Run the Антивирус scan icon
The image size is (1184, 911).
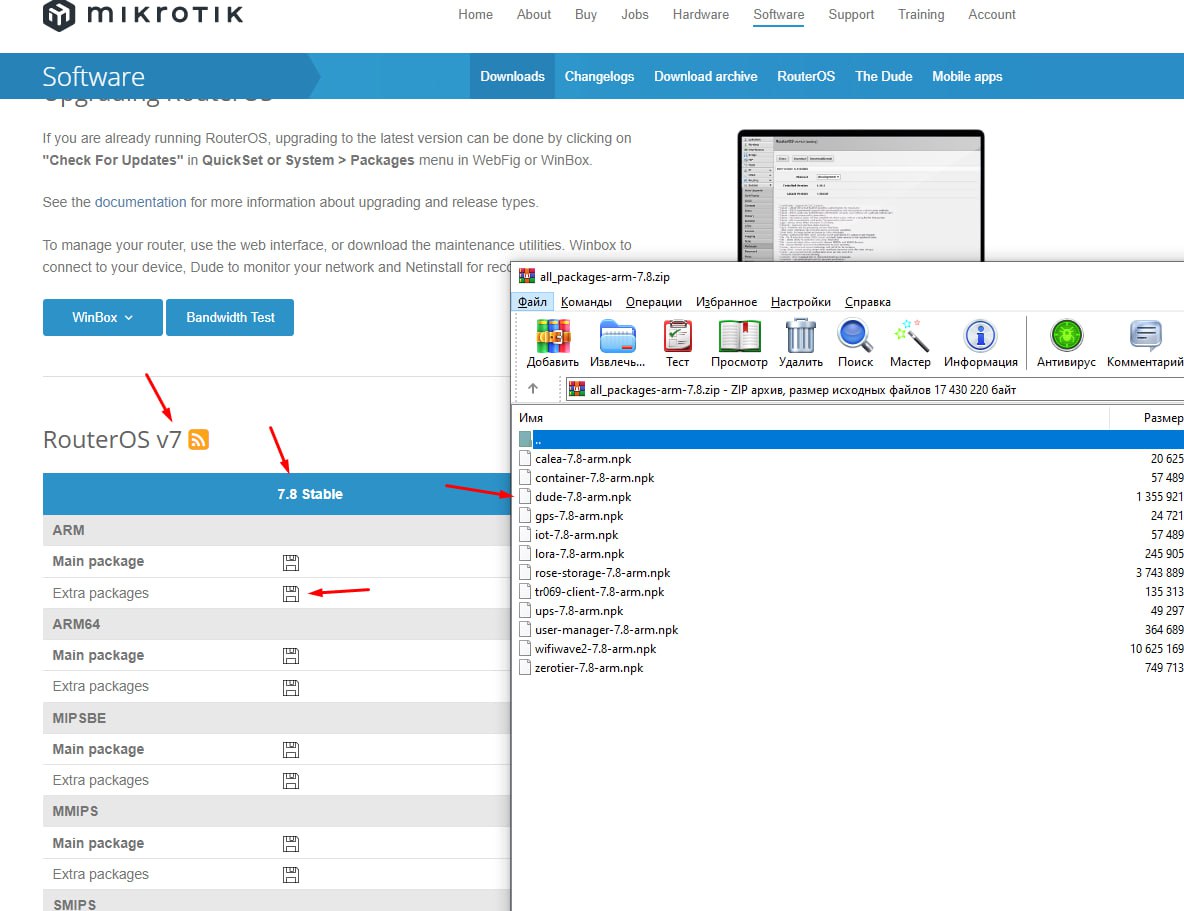click(1066, 336)
